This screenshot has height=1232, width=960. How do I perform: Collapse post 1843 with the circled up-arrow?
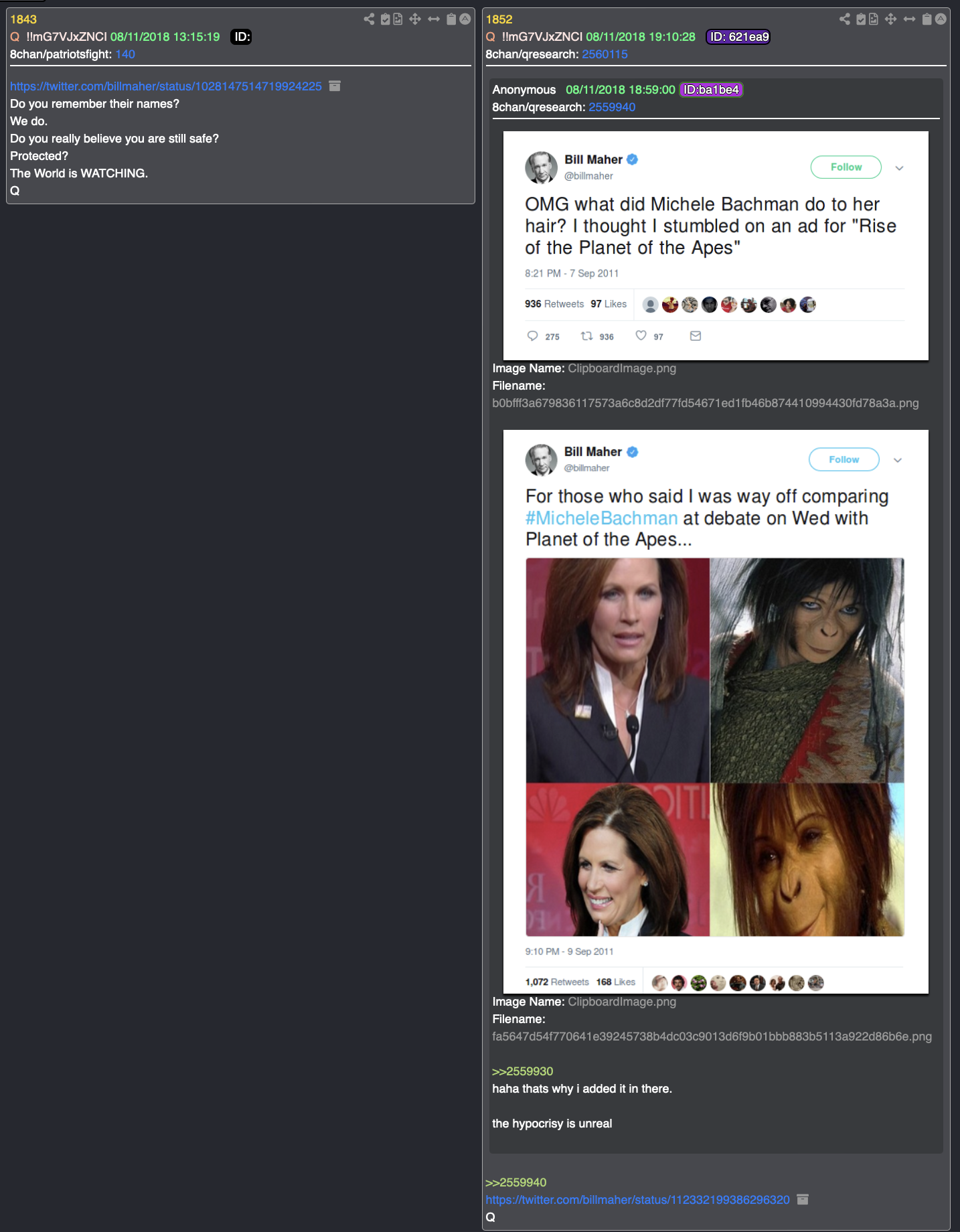[x=465, y=19]
